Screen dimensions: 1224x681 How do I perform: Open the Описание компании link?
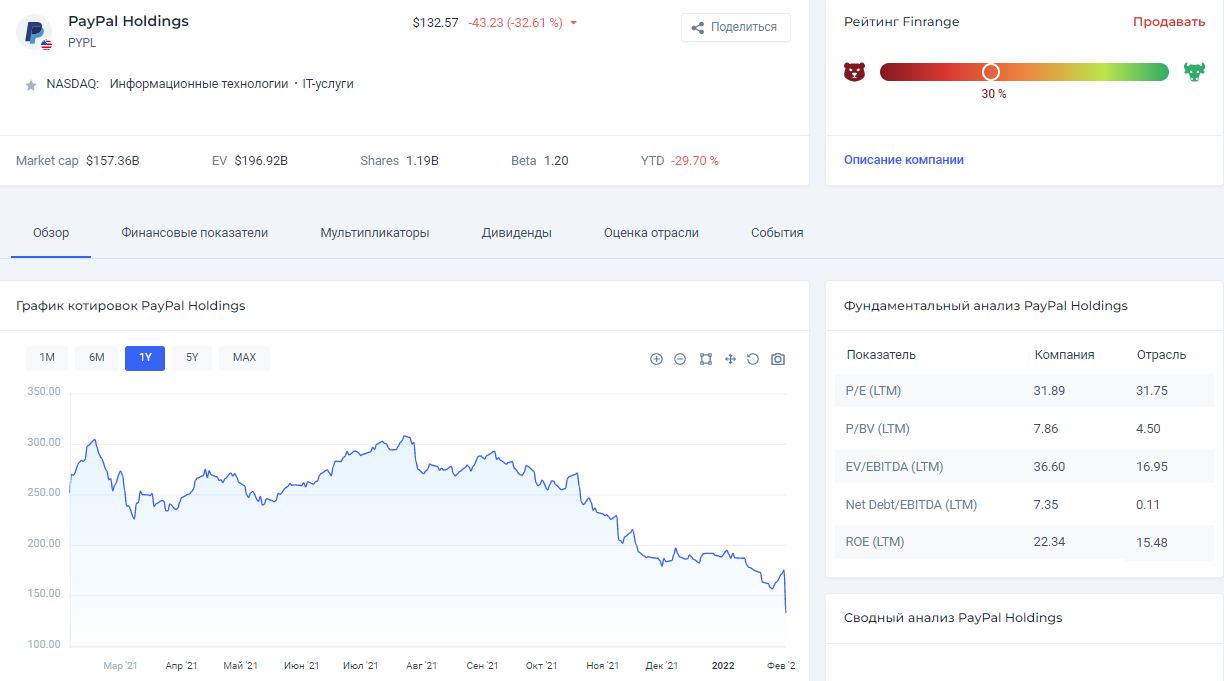pos(904,160)
